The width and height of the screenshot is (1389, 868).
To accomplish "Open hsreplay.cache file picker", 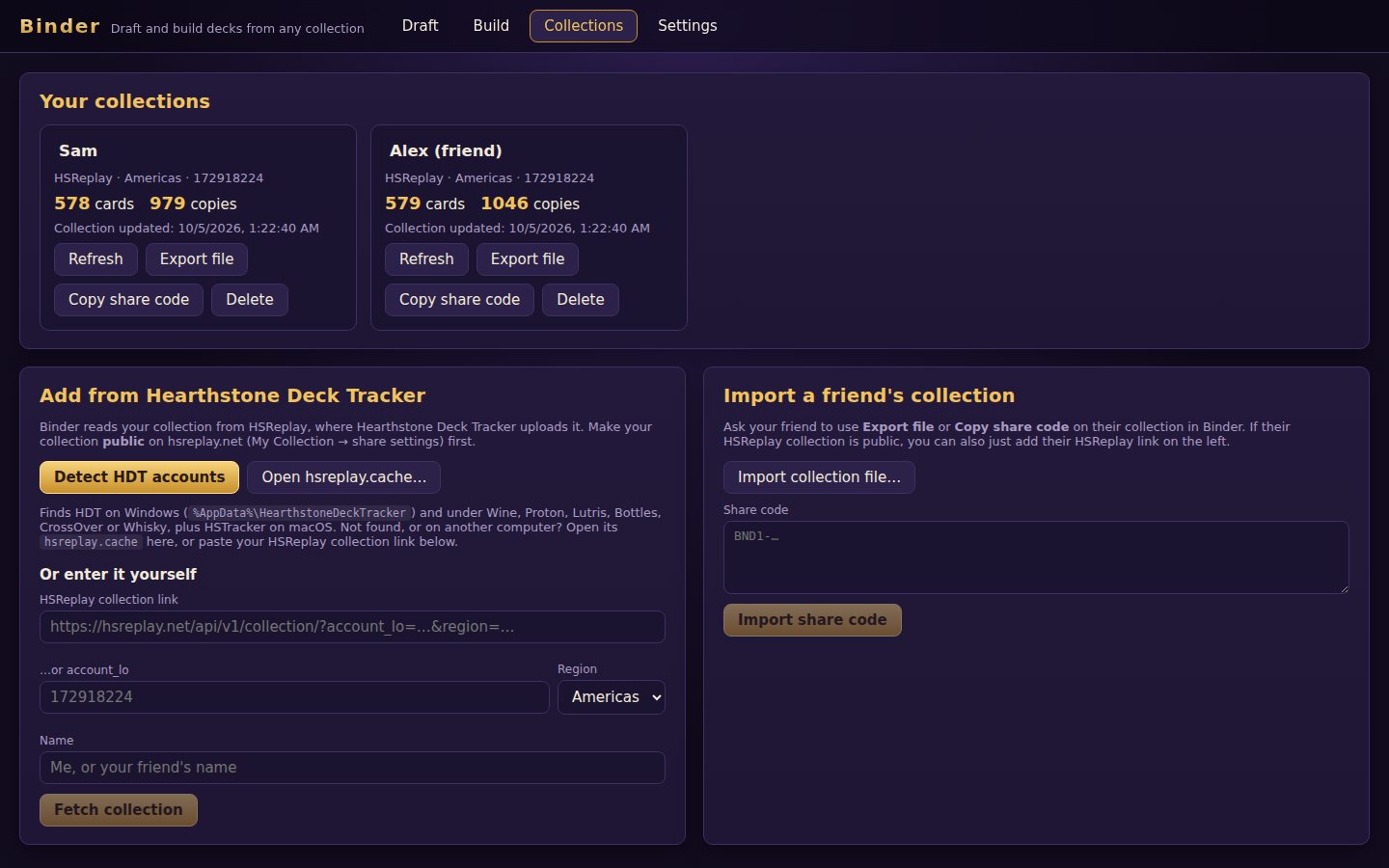I will click(344, 477).
